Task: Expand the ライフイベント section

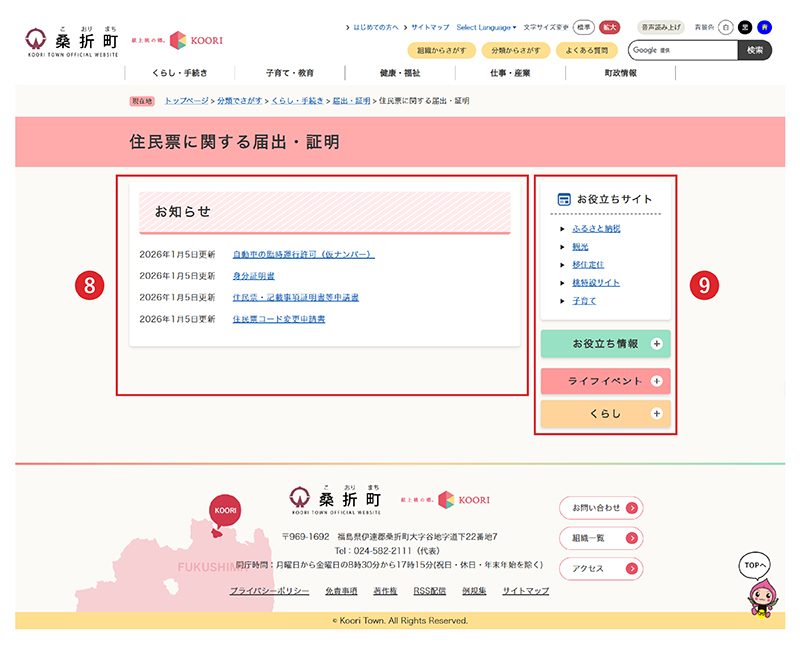Action: (x=605, y=380)
